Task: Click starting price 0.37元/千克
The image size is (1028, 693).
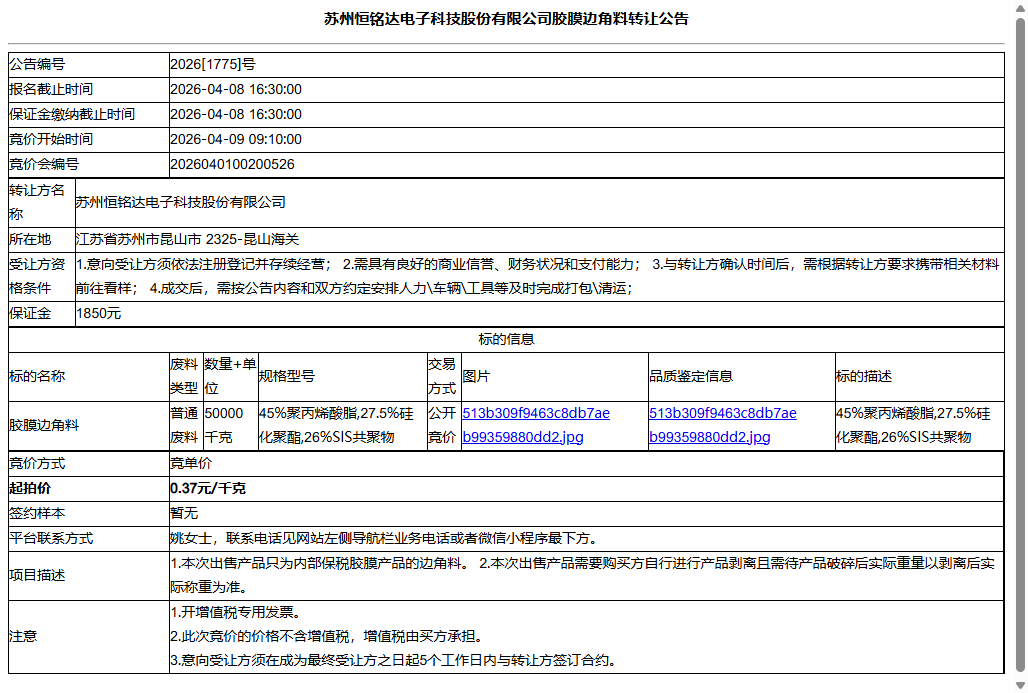Action: (208, 488)
